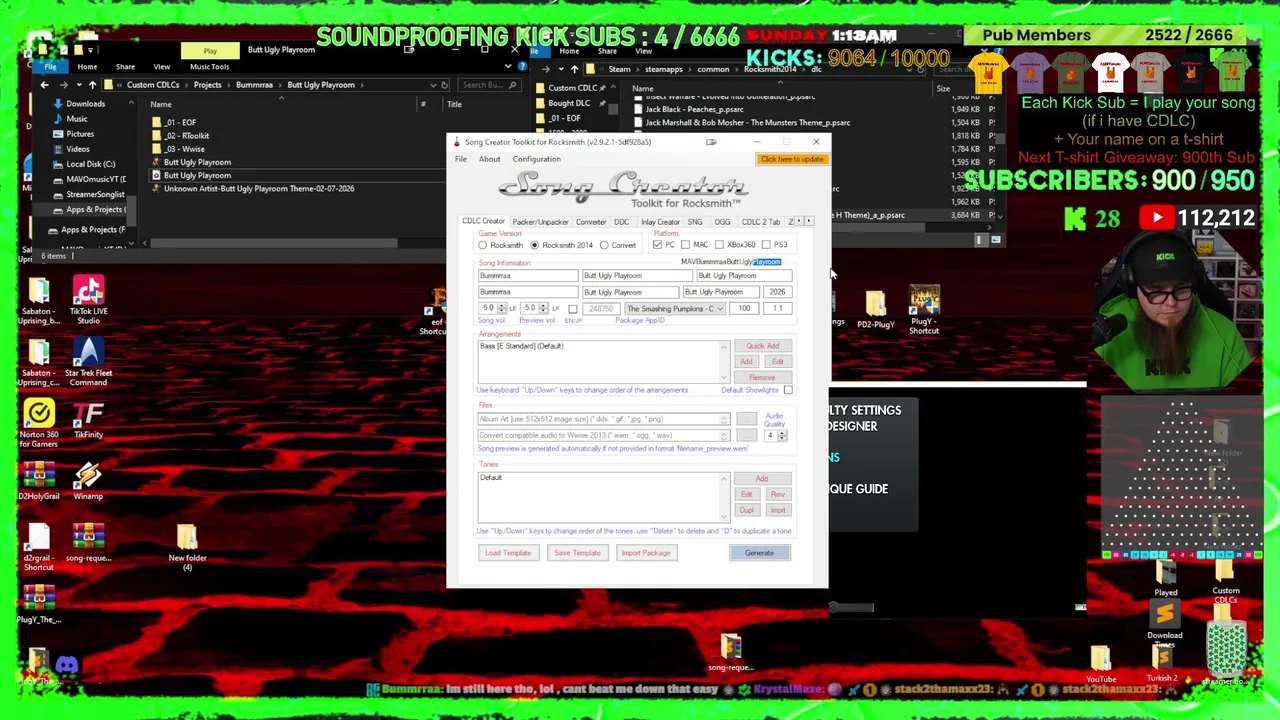Open recent locations dropdown in left explorer

click(77, 85)
